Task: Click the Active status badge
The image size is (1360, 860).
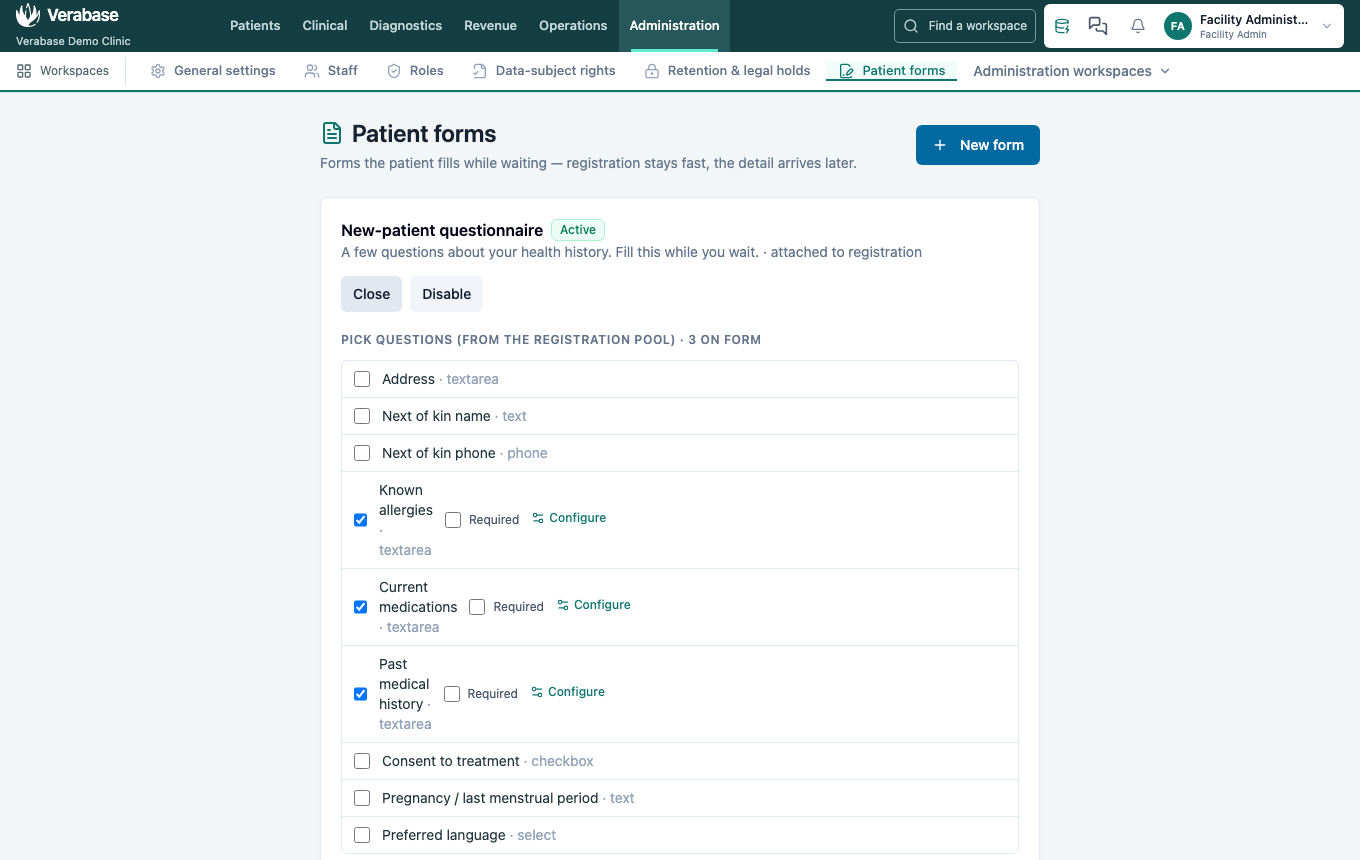Action: 578,230
